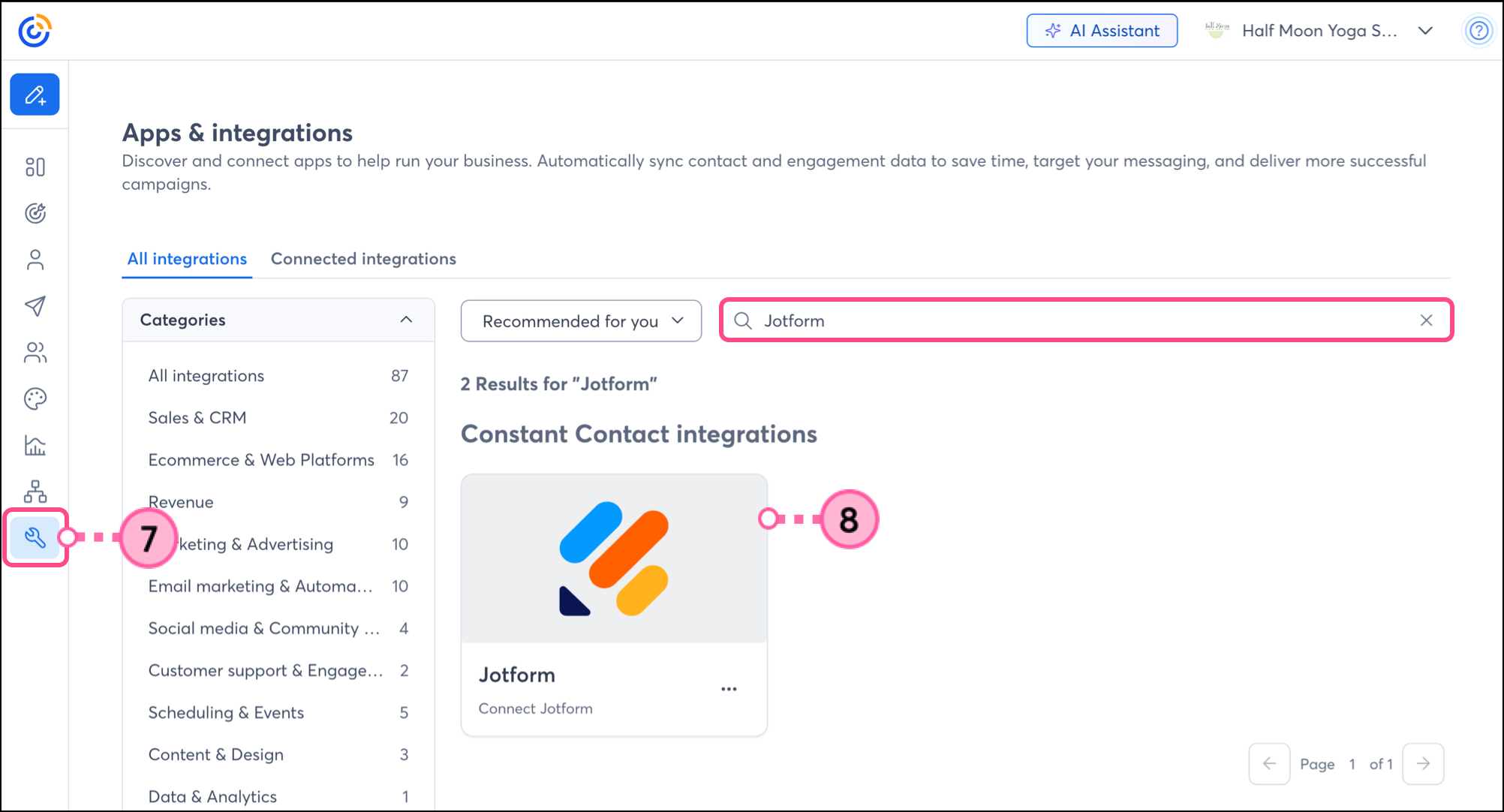The width and height of the screenshot is (1504, 812).
Task: Open the automation flow icon in sidebar
Action: point(35,492)
